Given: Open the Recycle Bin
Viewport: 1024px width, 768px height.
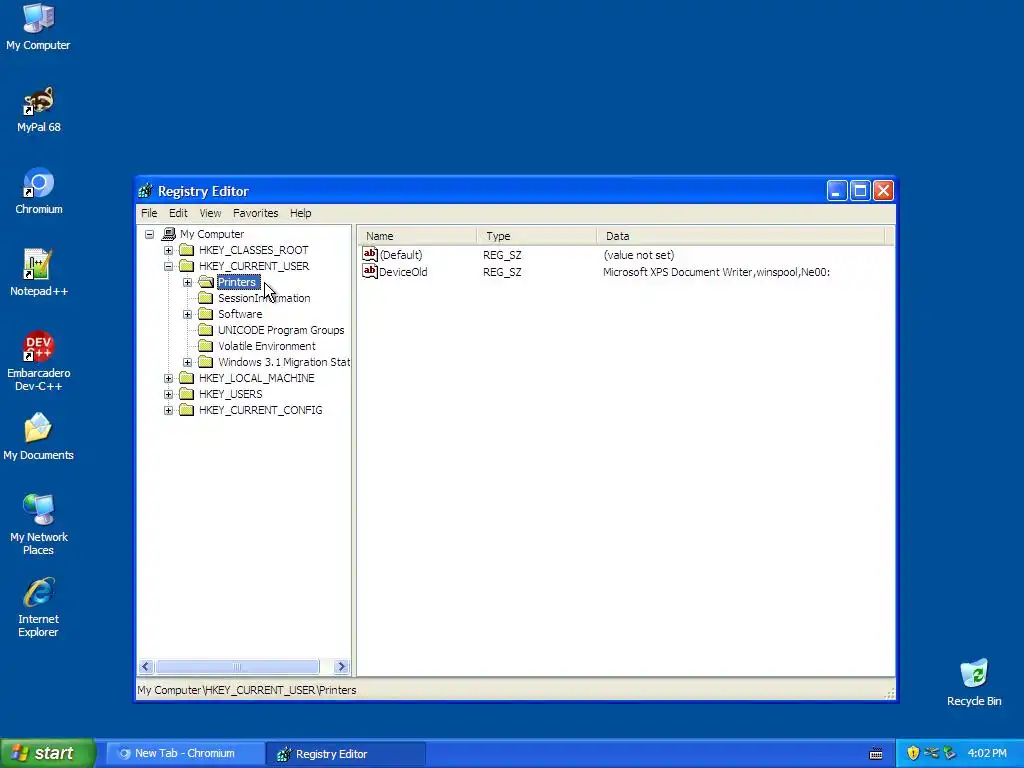Looking at the screenshot, I should click(x=974, y=683).
